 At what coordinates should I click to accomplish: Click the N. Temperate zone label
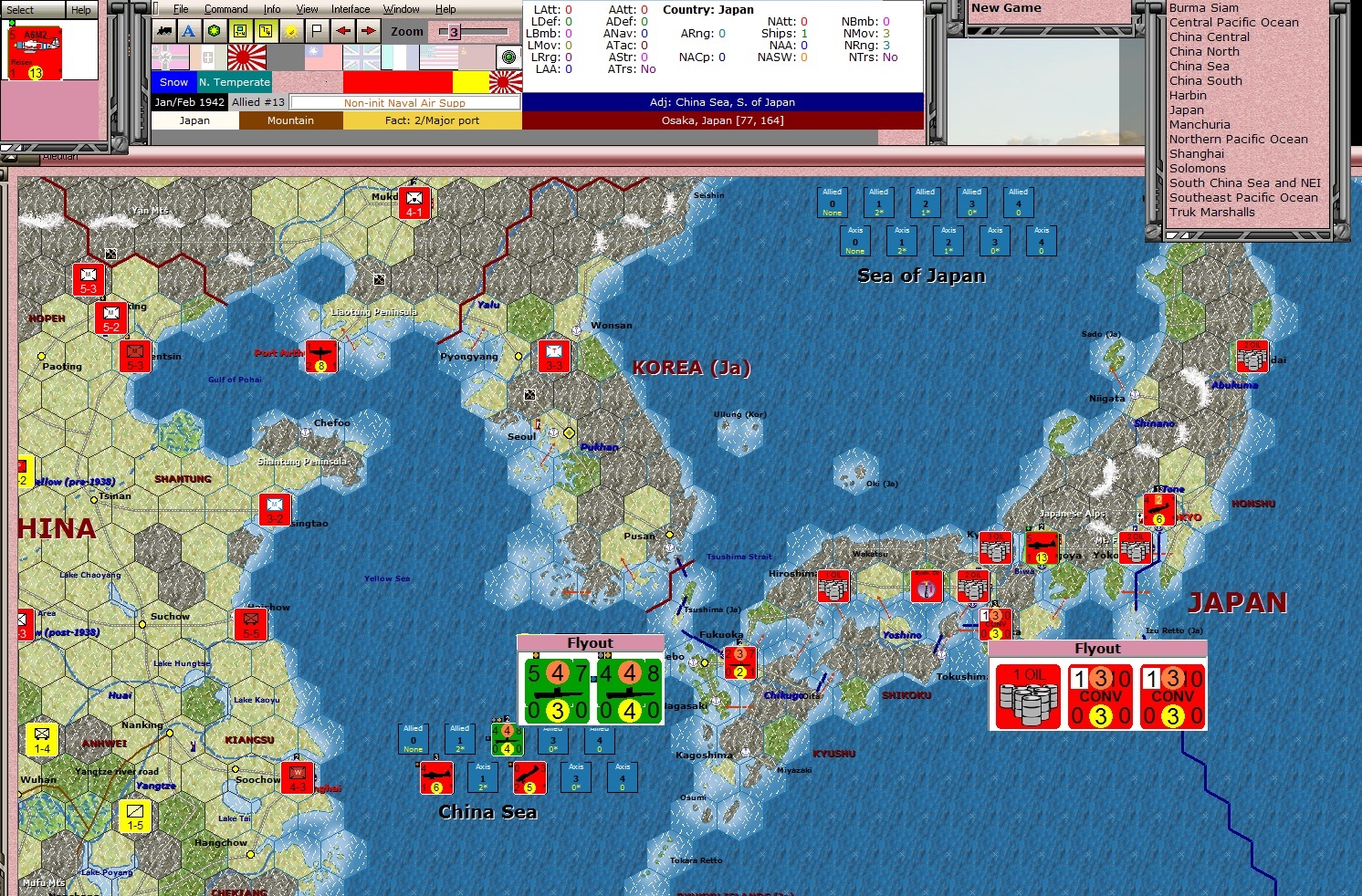pos(235,82)
